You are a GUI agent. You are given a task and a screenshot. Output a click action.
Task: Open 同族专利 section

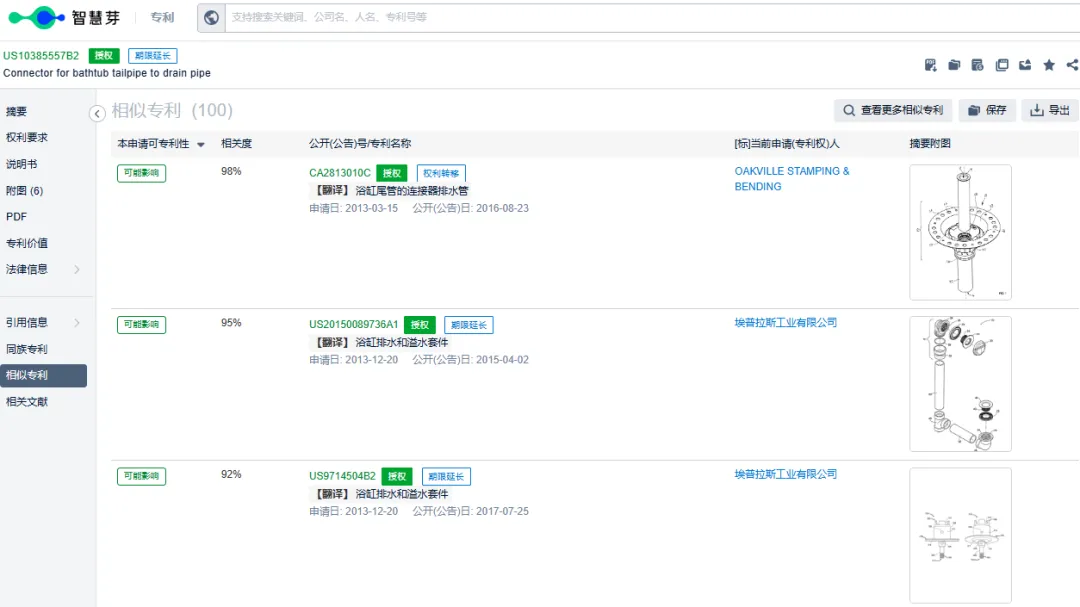point(27,349)
